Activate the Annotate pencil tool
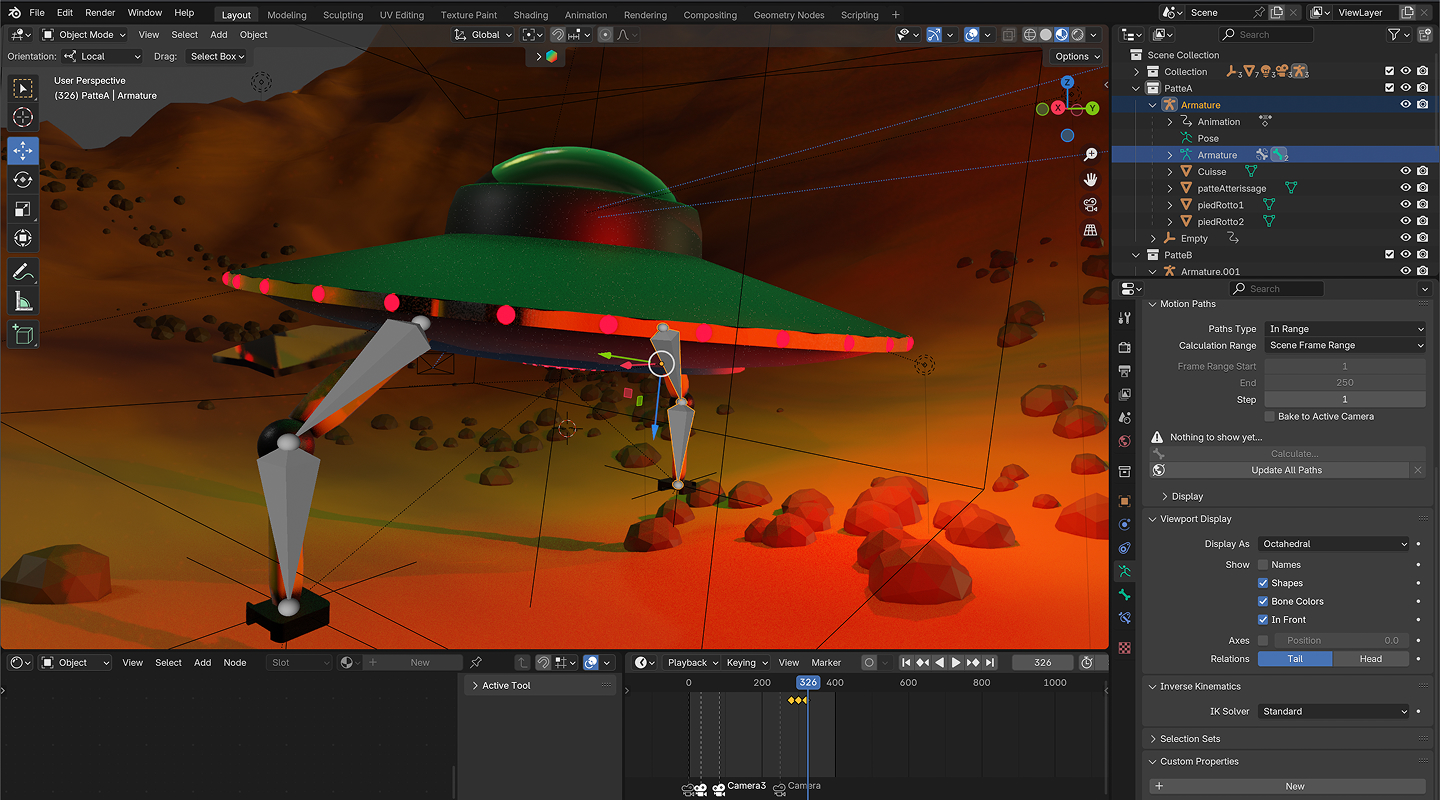Image resolution: width=1440 pixels, height=800 pixels. [23, 272]
